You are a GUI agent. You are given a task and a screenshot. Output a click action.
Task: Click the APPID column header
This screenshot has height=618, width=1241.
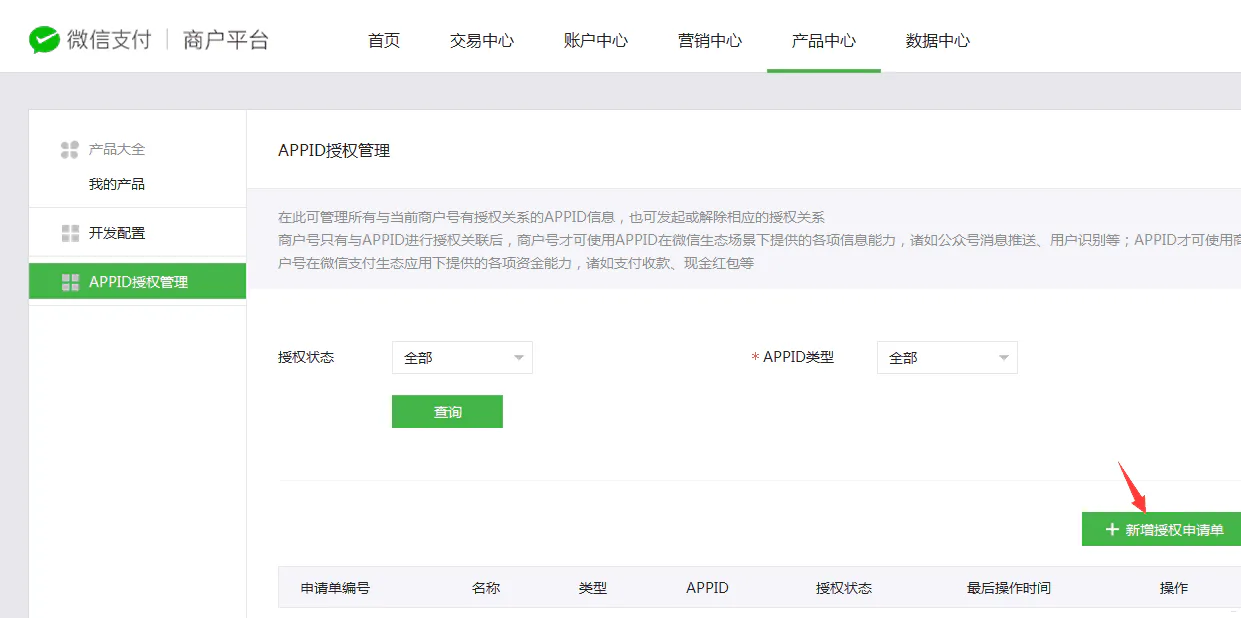click(x=707, y=588)
